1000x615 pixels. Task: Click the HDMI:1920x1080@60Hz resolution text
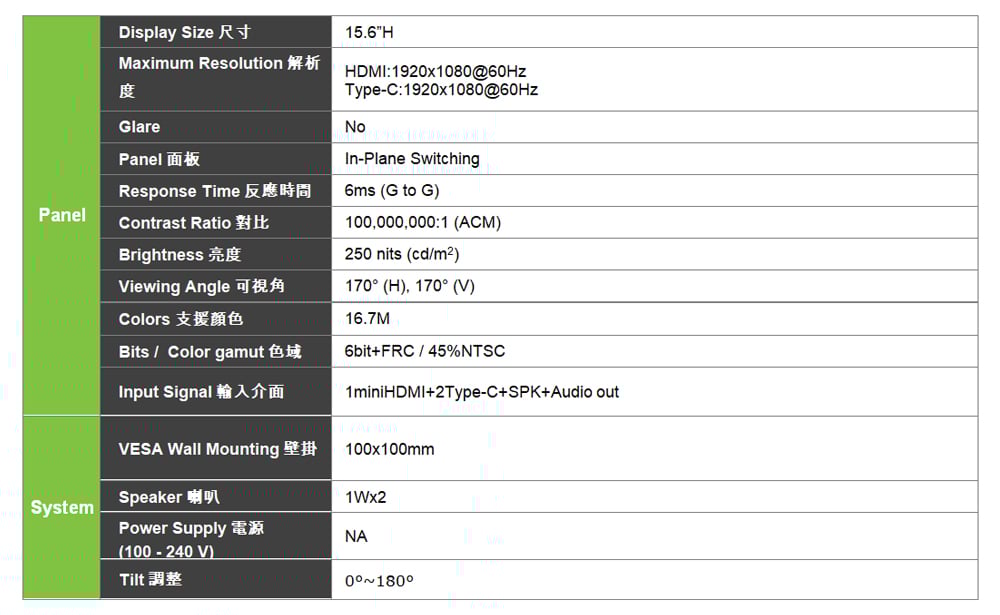click(435, 71)
